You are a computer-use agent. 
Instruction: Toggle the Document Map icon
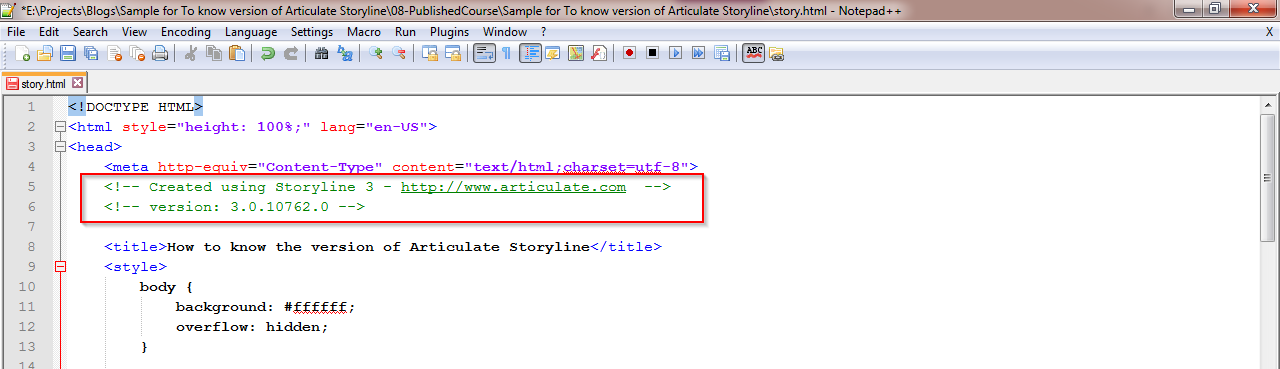point(576,53)
